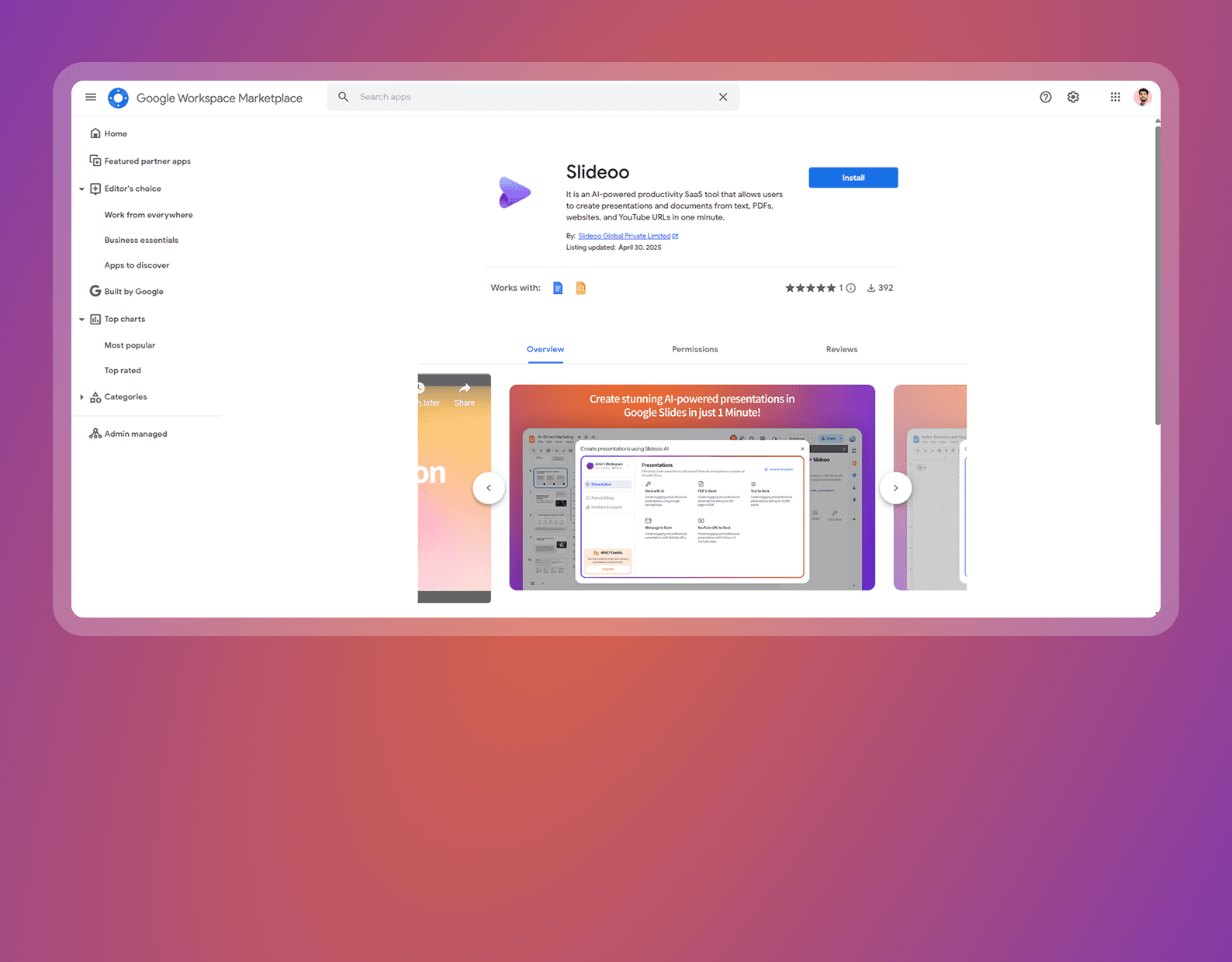The image size is (1232, 962).
Task: Clear the search field with X
Action: click(723, 97)
